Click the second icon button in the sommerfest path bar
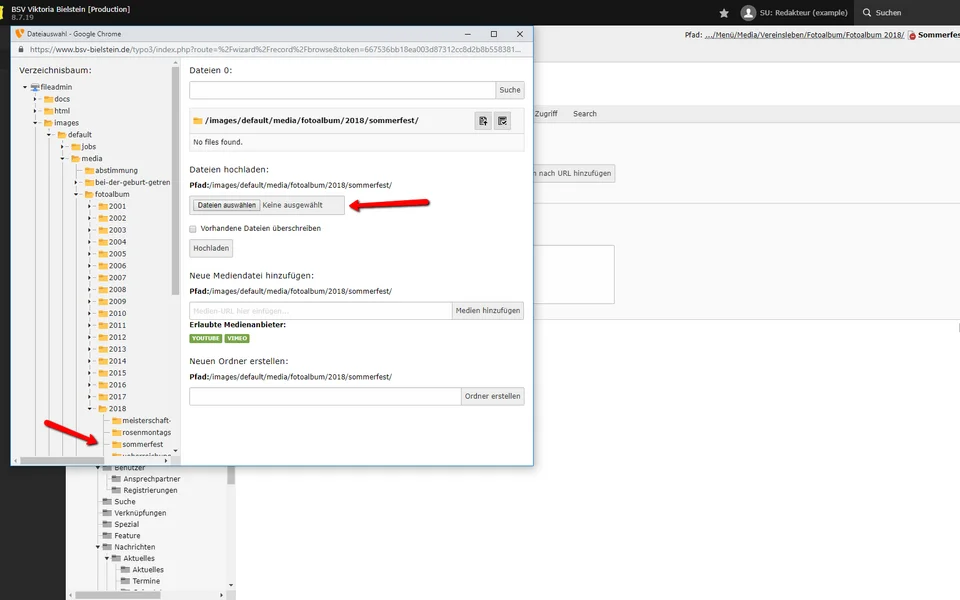 503,121
